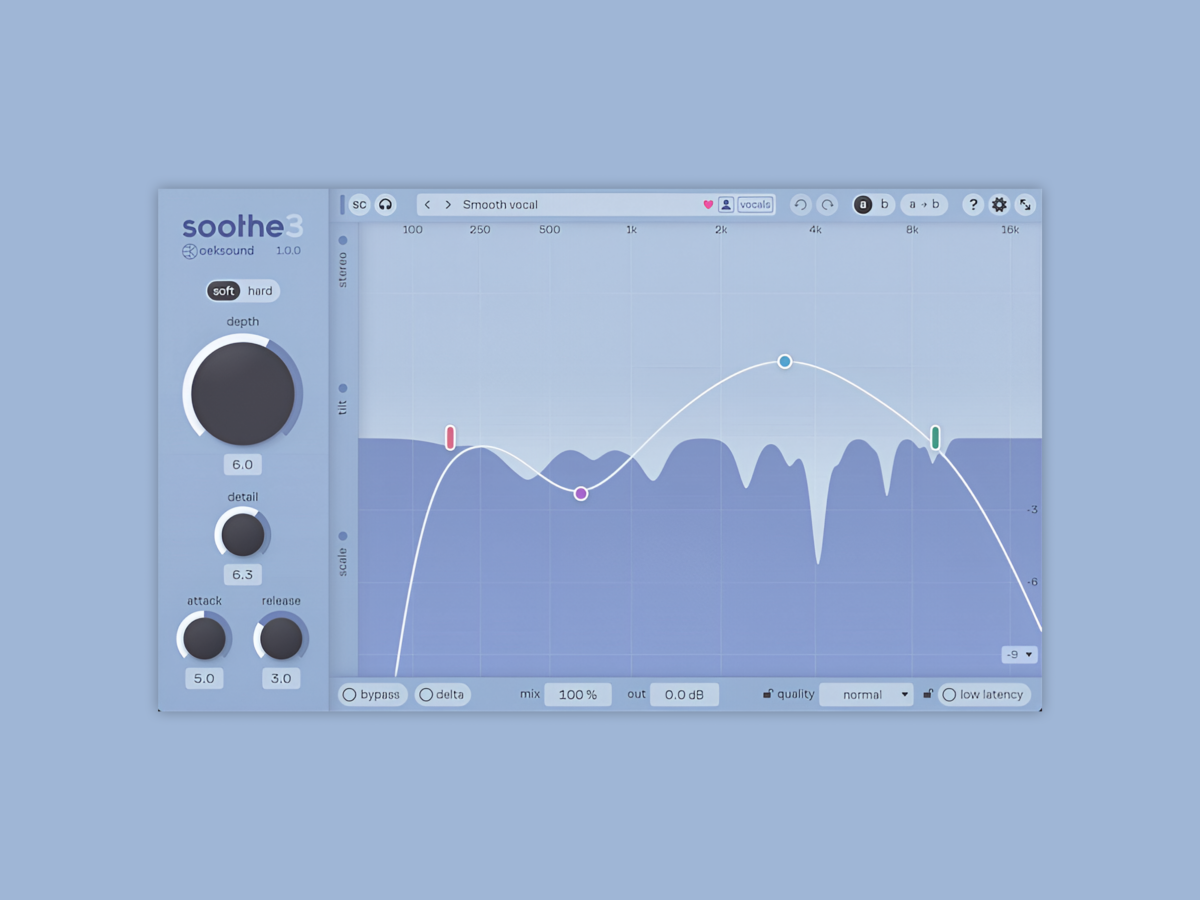Toggle the low latency option

984,695
